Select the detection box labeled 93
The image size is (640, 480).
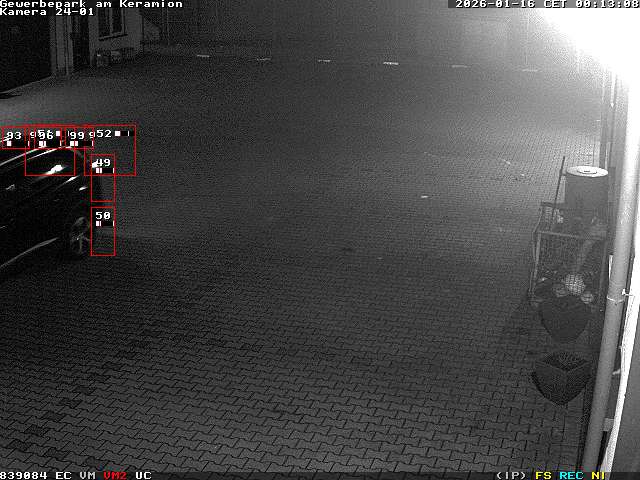tap(13, 137)
